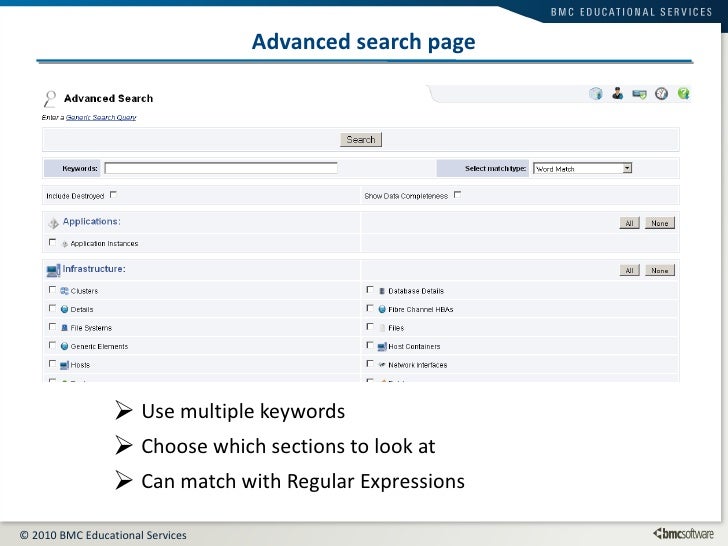This screenshot has width=728, height=546.
Task: Click None button in Applications section
Action: 660,223
